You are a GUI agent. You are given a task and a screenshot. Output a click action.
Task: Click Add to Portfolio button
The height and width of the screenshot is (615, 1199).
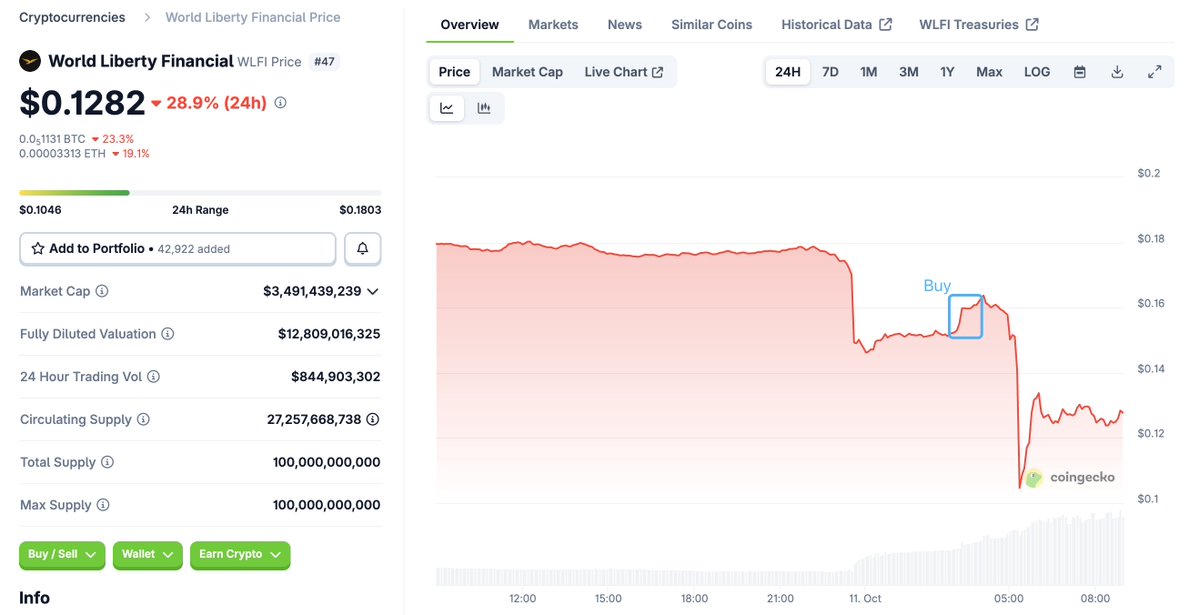178,248
